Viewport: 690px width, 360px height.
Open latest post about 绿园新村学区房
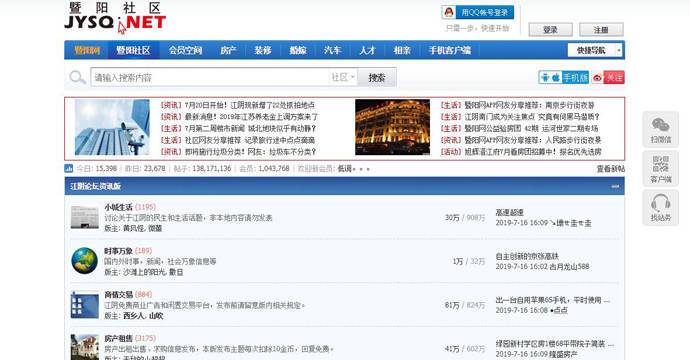coord(554,344)
